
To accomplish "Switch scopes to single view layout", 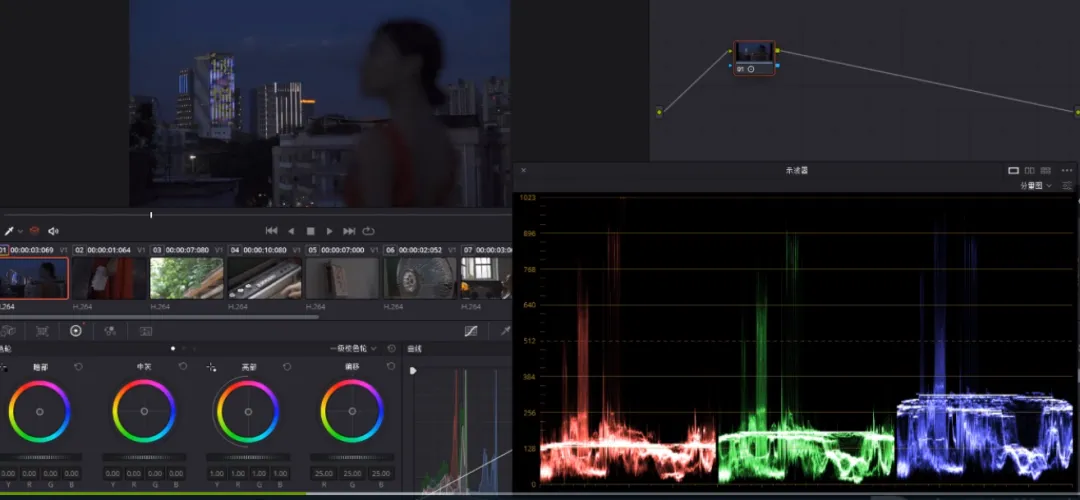I will [x=1013, y=171].
